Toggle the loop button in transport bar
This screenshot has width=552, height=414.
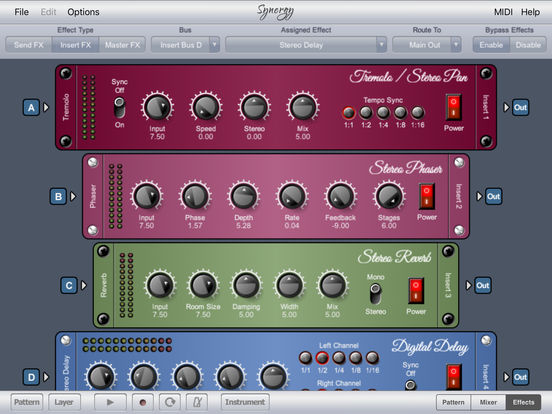[x=170, y=402]
